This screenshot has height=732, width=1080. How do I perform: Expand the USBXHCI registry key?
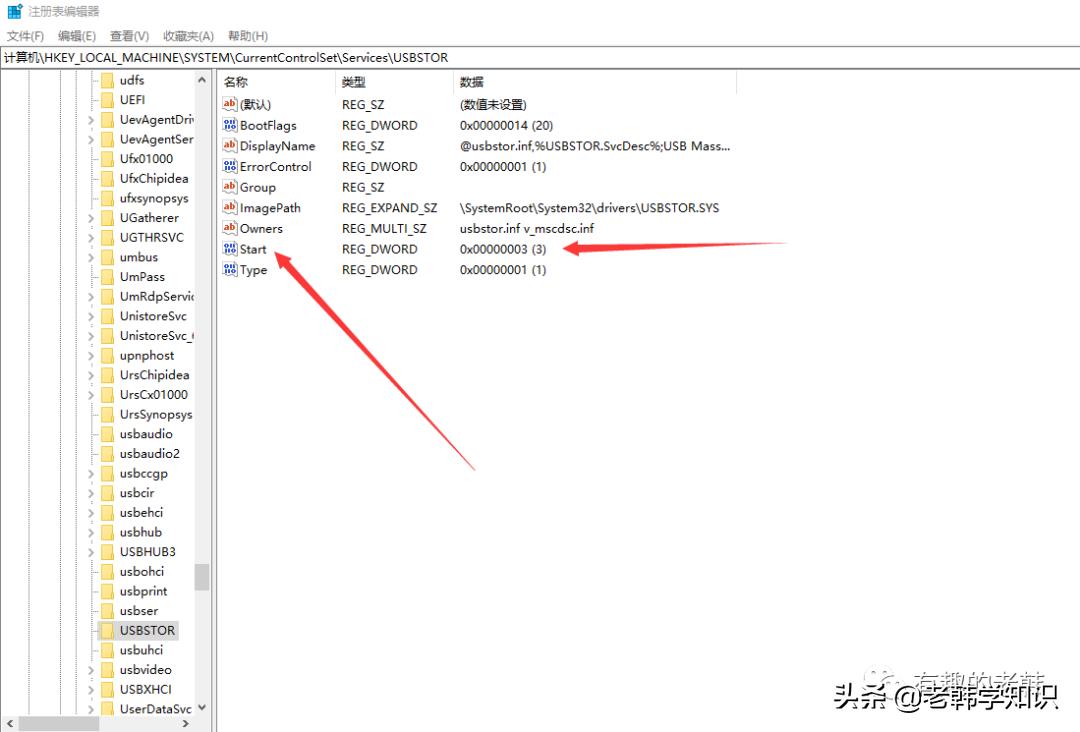(89, 689)
